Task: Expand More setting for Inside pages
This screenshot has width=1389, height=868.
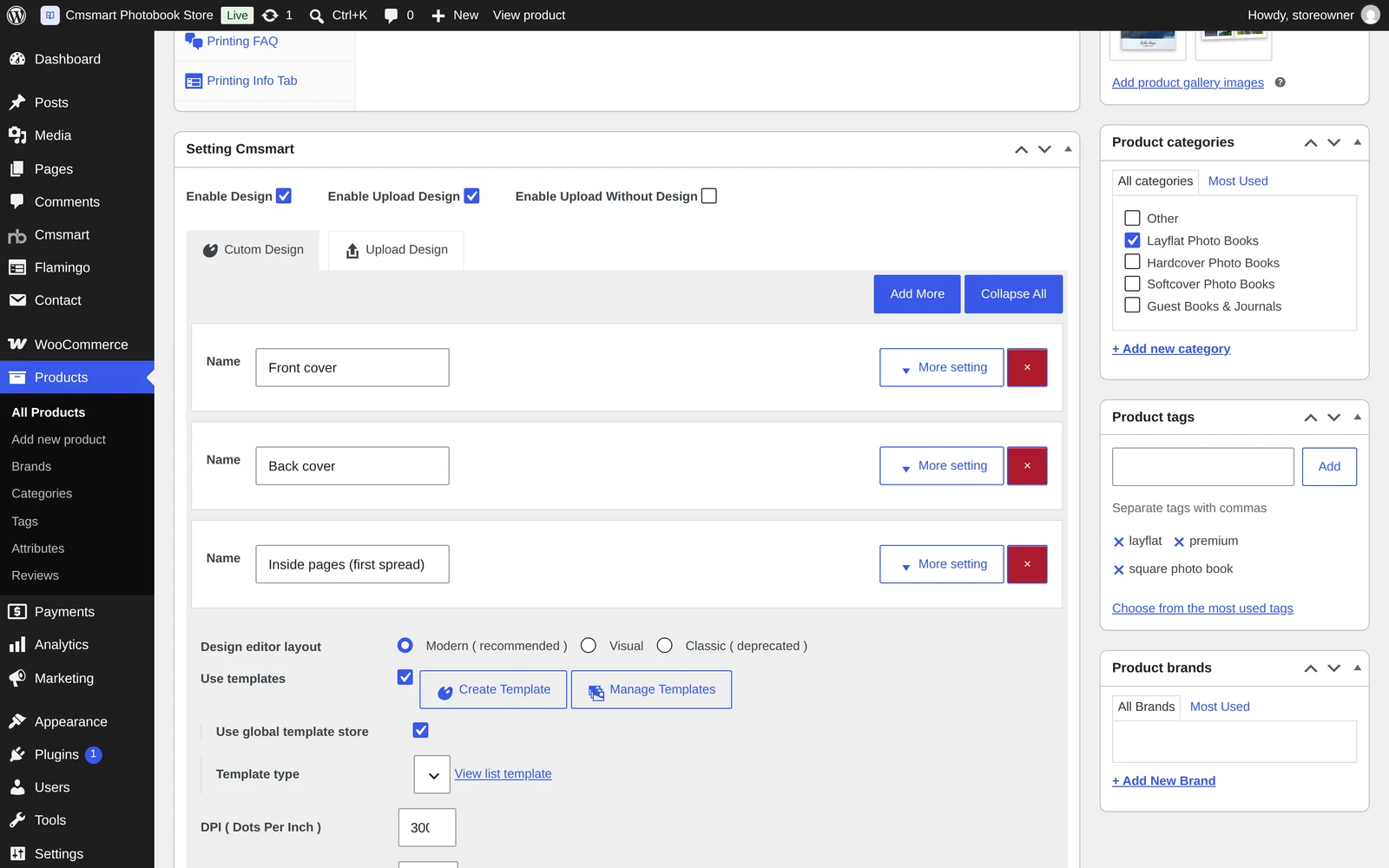Action: 942,564
